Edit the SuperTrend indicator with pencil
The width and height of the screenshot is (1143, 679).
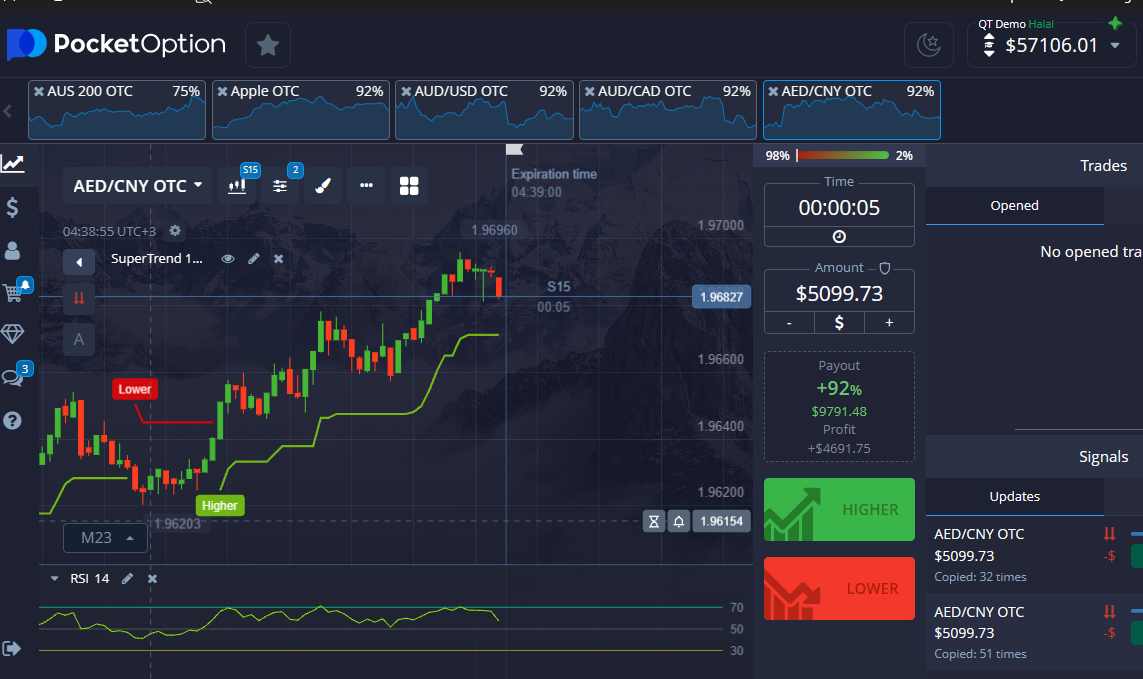(254, 259)
